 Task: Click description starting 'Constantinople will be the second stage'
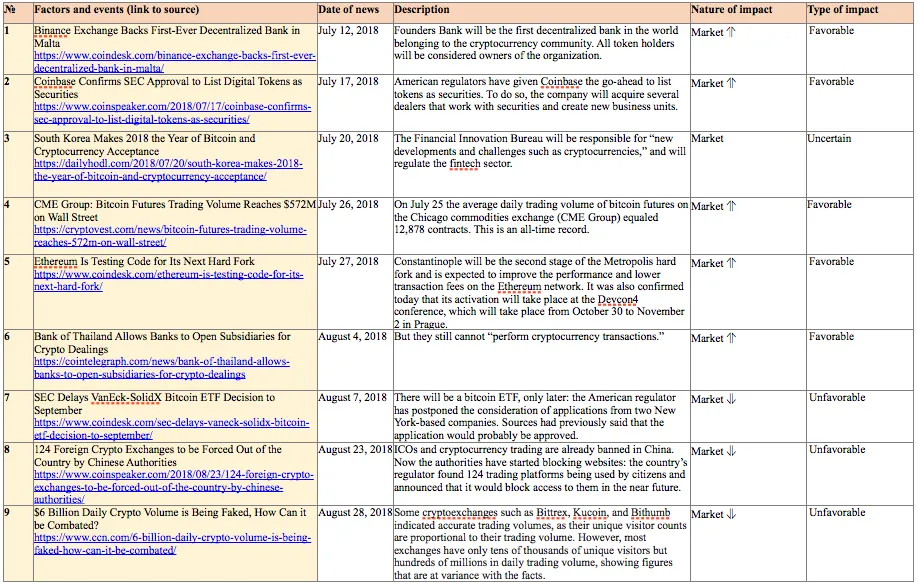[x=539, y=293]
